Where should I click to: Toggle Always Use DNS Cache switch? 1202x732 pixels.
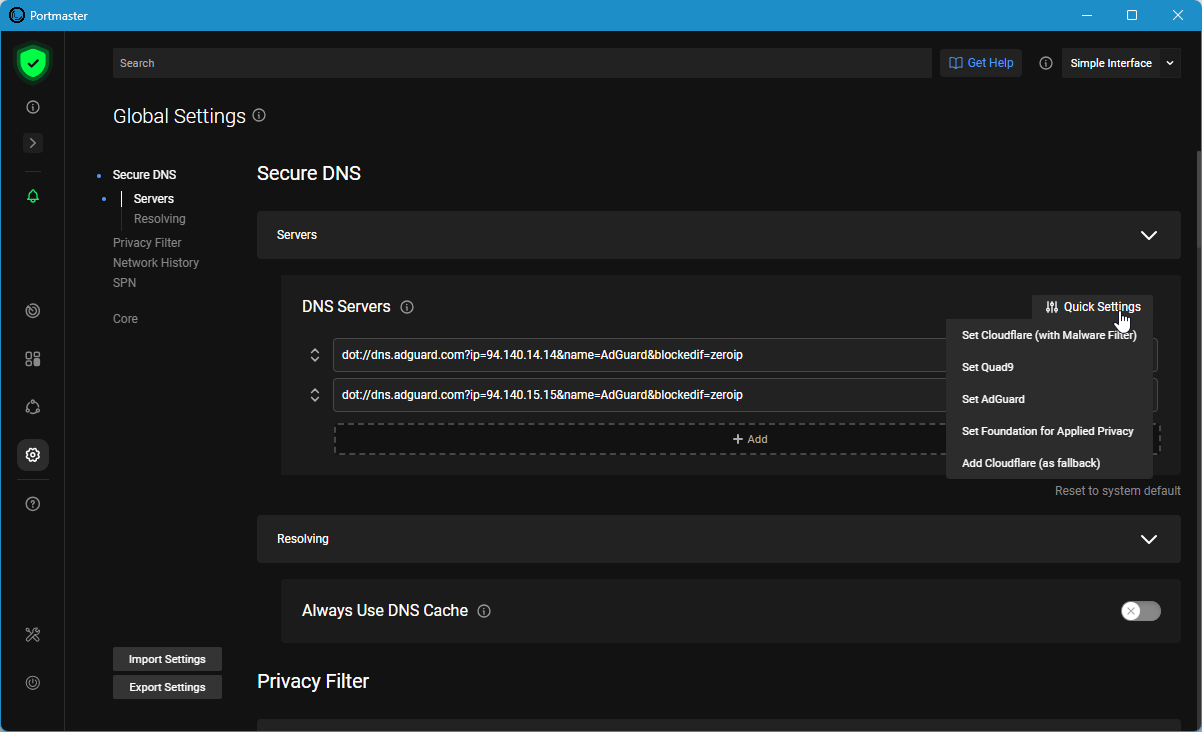1141,611
